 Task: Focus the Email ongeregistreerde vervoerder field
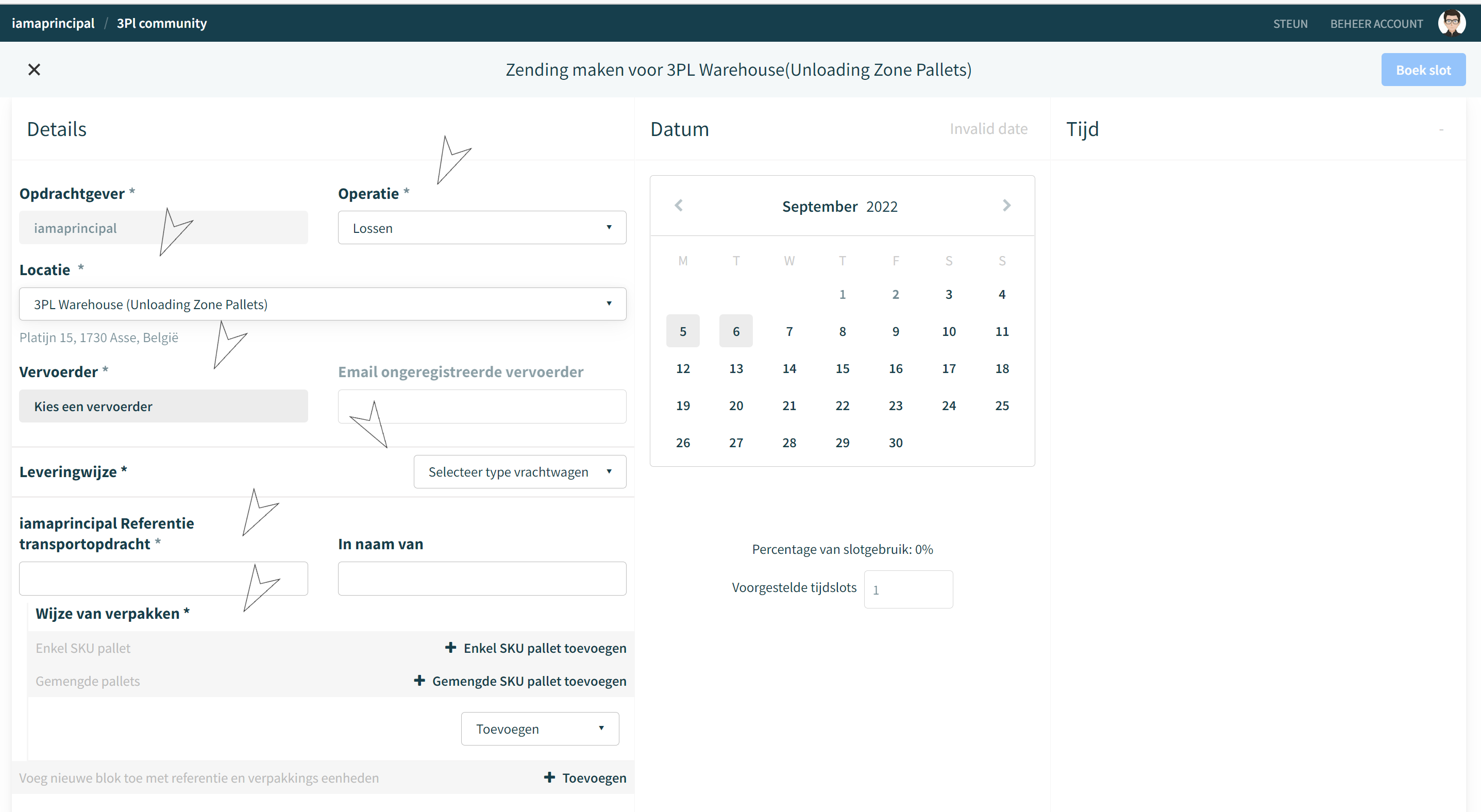(x=482, y=407)
